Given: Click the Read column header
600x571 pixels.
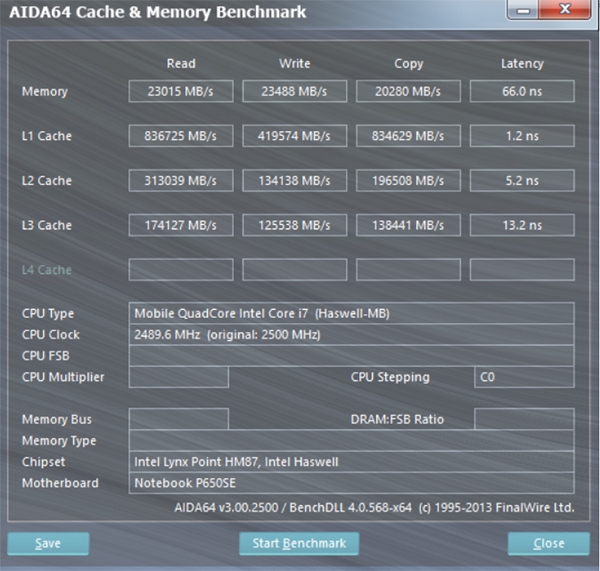Looking at the screenshot, I should pos(181,63).
